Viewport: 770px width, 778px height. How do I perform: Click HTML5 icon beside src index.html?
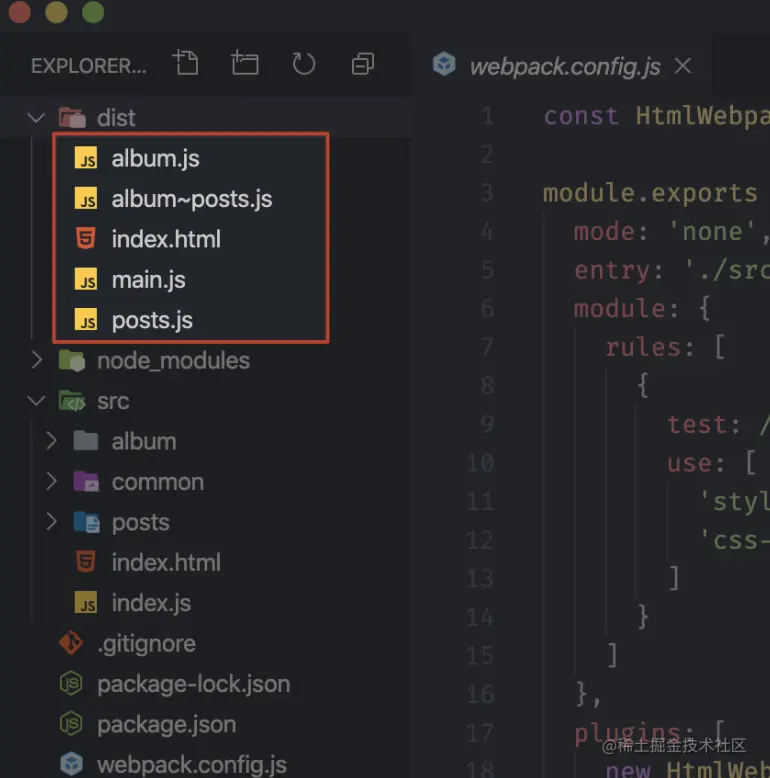coord(86,562)
